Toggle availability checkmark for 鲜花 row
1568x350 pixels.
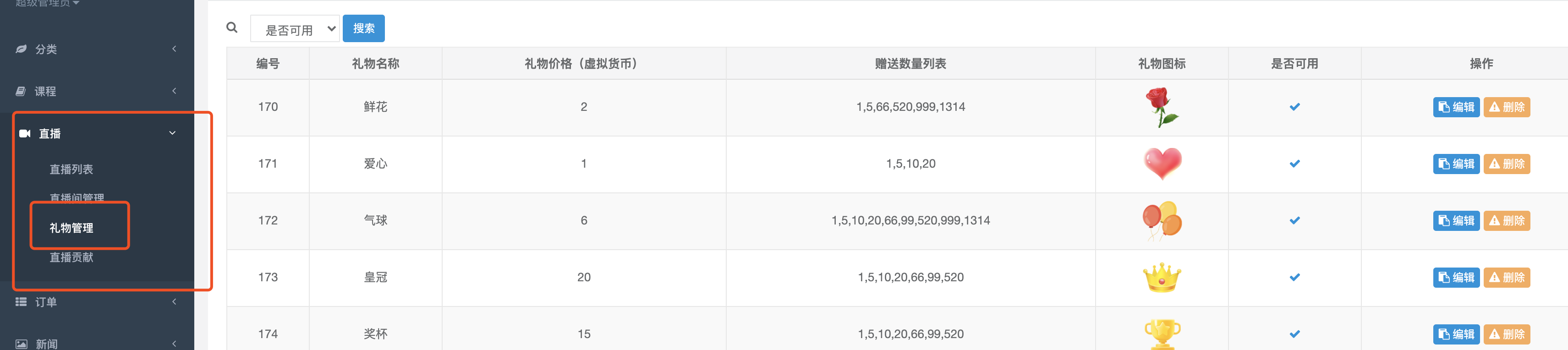[1294, 107]
